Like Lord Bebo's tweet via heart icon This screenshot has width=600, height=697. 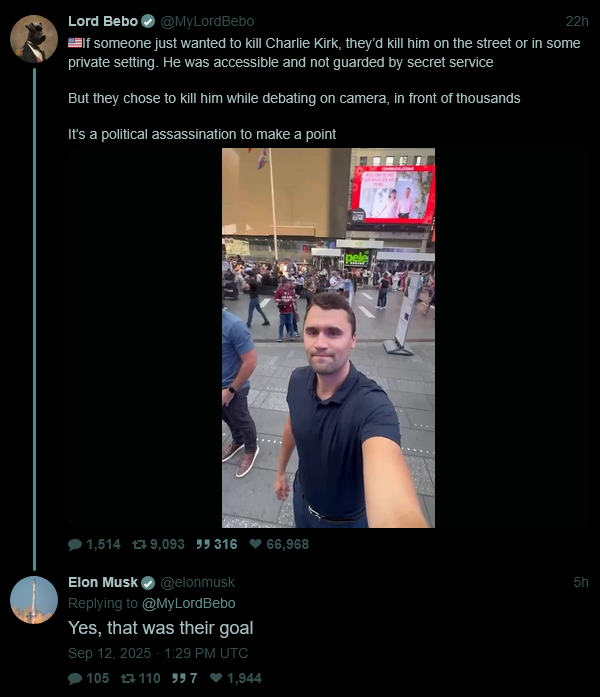click(256, 544)
